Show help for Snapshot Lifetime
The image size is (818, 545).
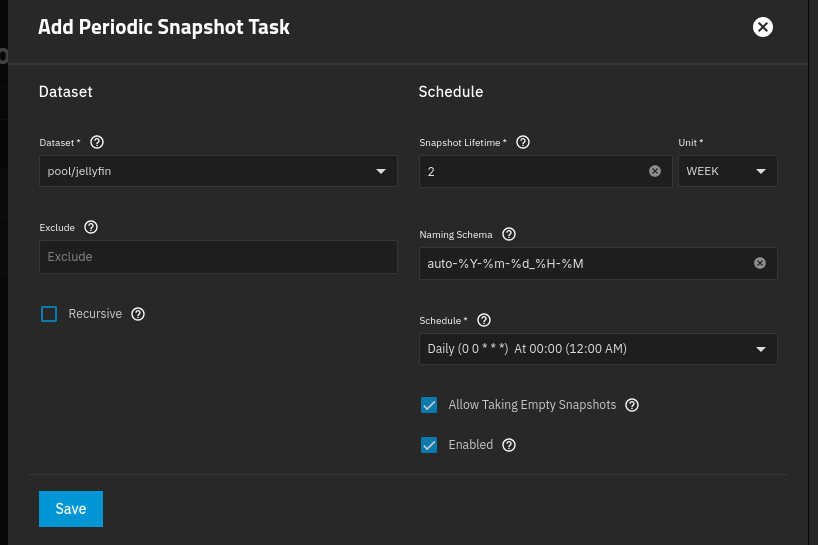[x=523, y=142]
